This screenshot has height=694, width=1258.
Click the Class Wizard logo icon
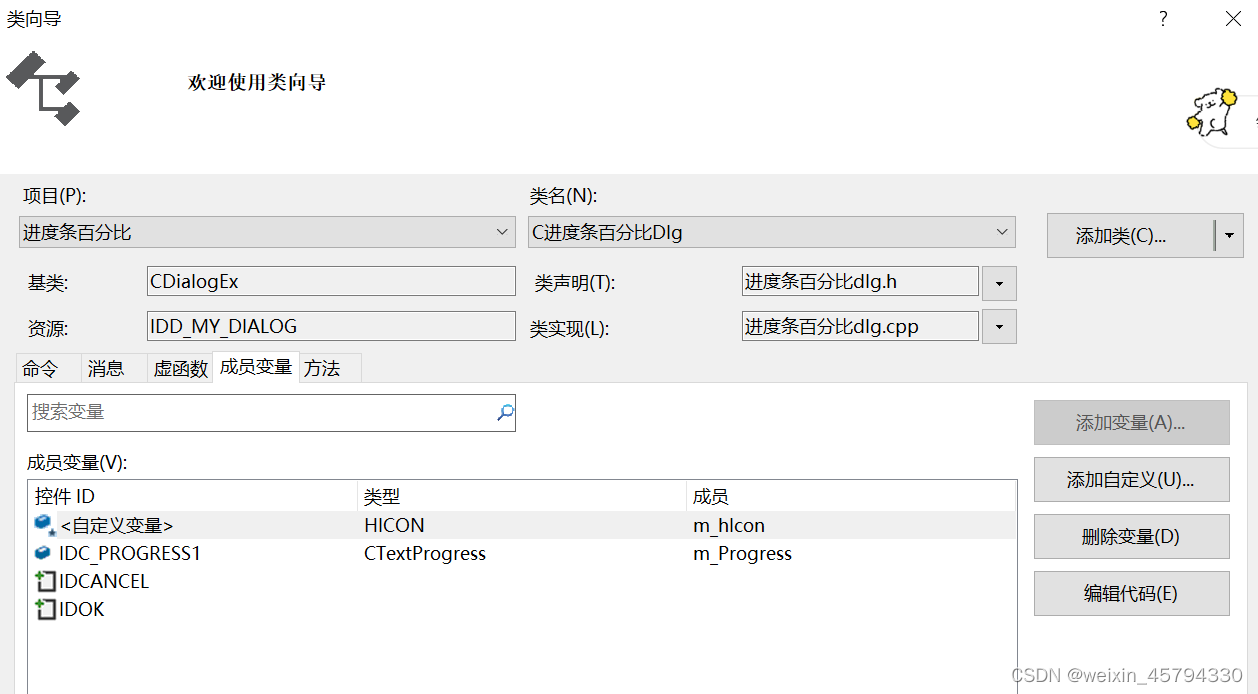tap(42, 88)
